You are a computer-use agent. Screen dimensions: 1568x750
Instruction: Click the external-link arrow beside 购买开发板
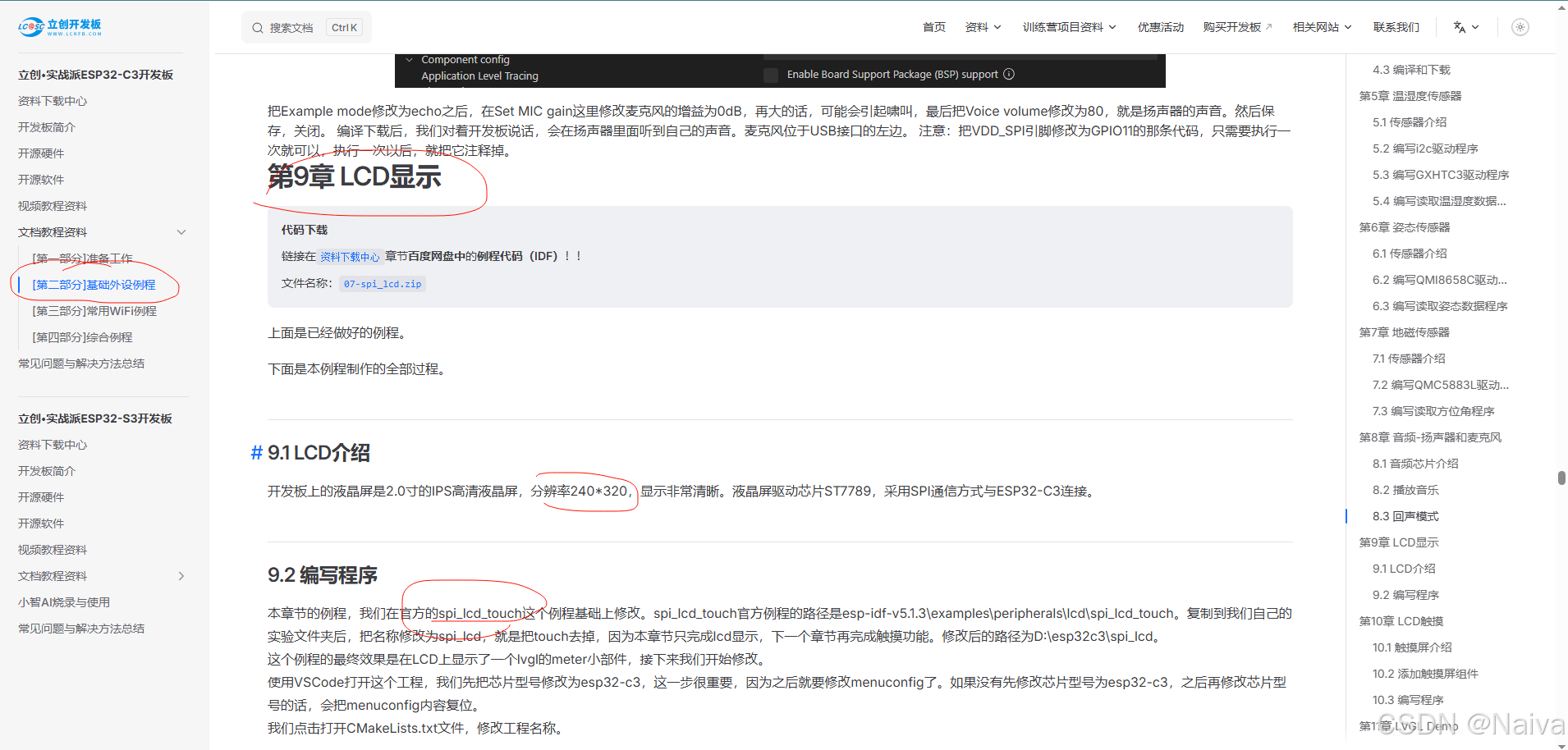[x=1268, y=27]
